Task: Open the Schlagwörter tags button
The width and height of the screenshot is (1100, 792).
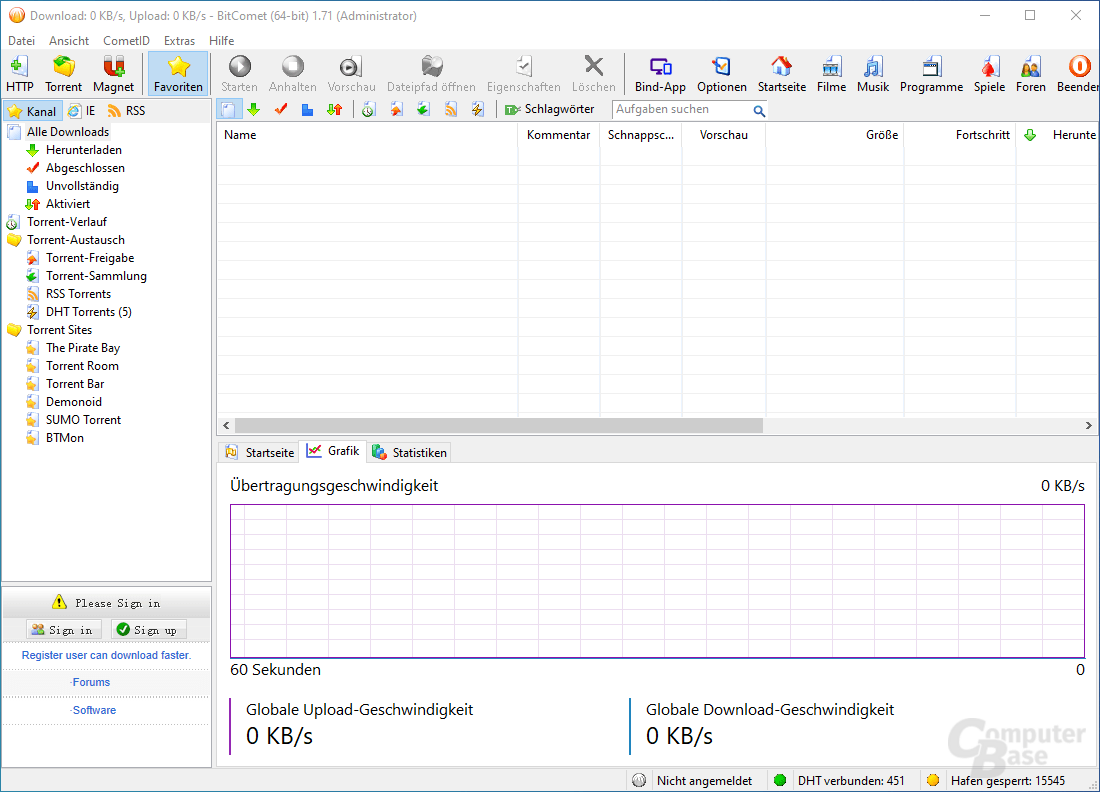Action: coord(549,109)
